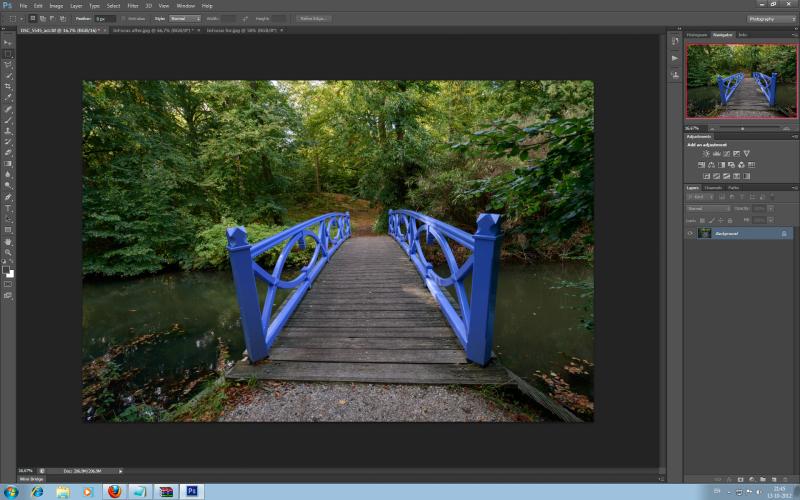Select the Rectangular Marquee tool in toolbox
The image size is (800, 500).
point(8,54)
